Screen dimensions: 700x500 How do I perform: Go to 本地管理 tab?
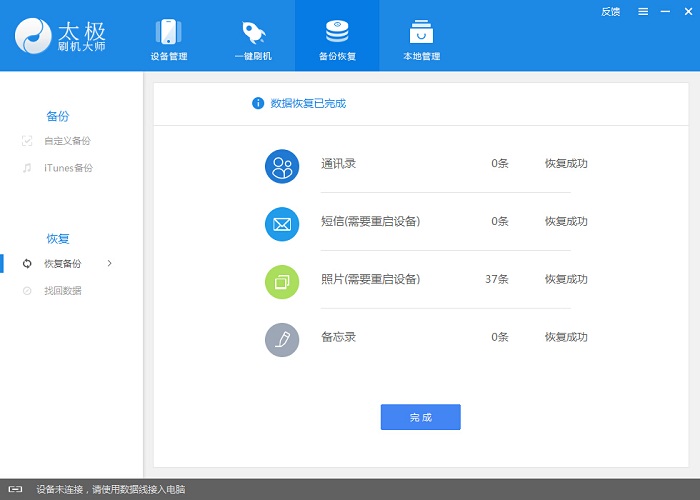pyautogui.click(x=421, y=38)
